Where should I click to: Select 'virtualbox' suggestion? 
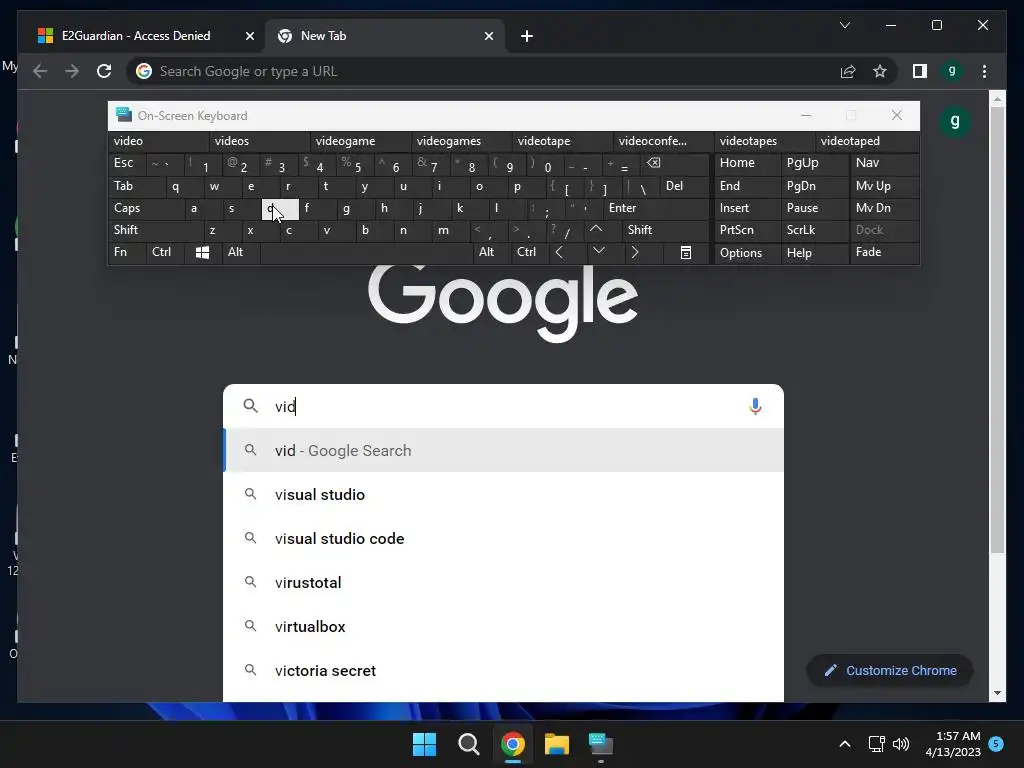click(503, 627)
